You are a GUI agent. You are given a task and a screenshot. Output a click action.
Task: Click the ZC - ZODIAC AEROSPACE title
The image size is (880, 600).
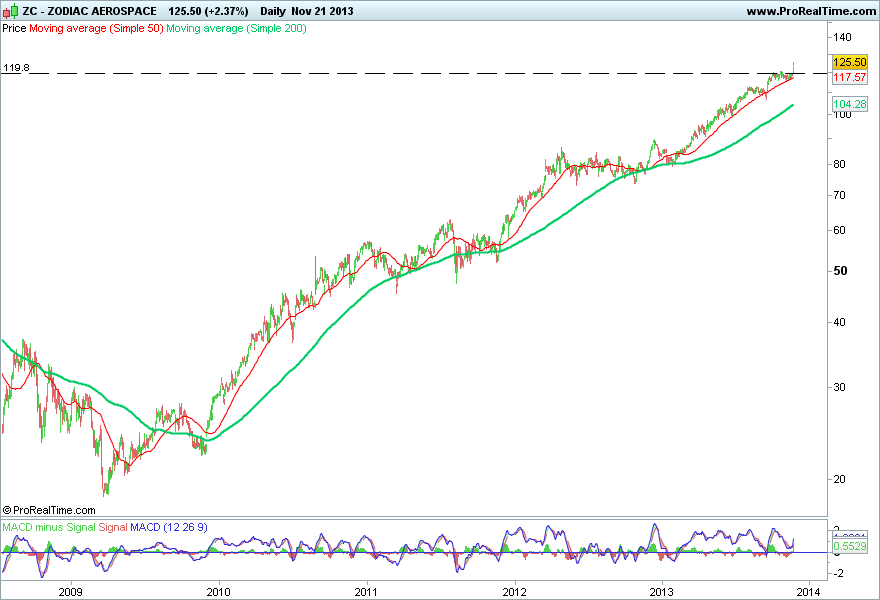click(x=89, y=11)
